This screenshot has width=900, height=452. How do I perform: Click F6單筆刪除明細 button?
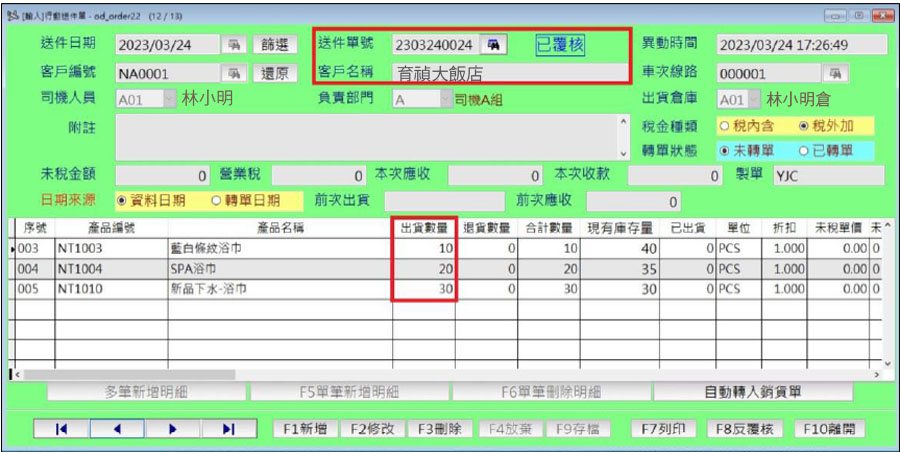[551, 392]
